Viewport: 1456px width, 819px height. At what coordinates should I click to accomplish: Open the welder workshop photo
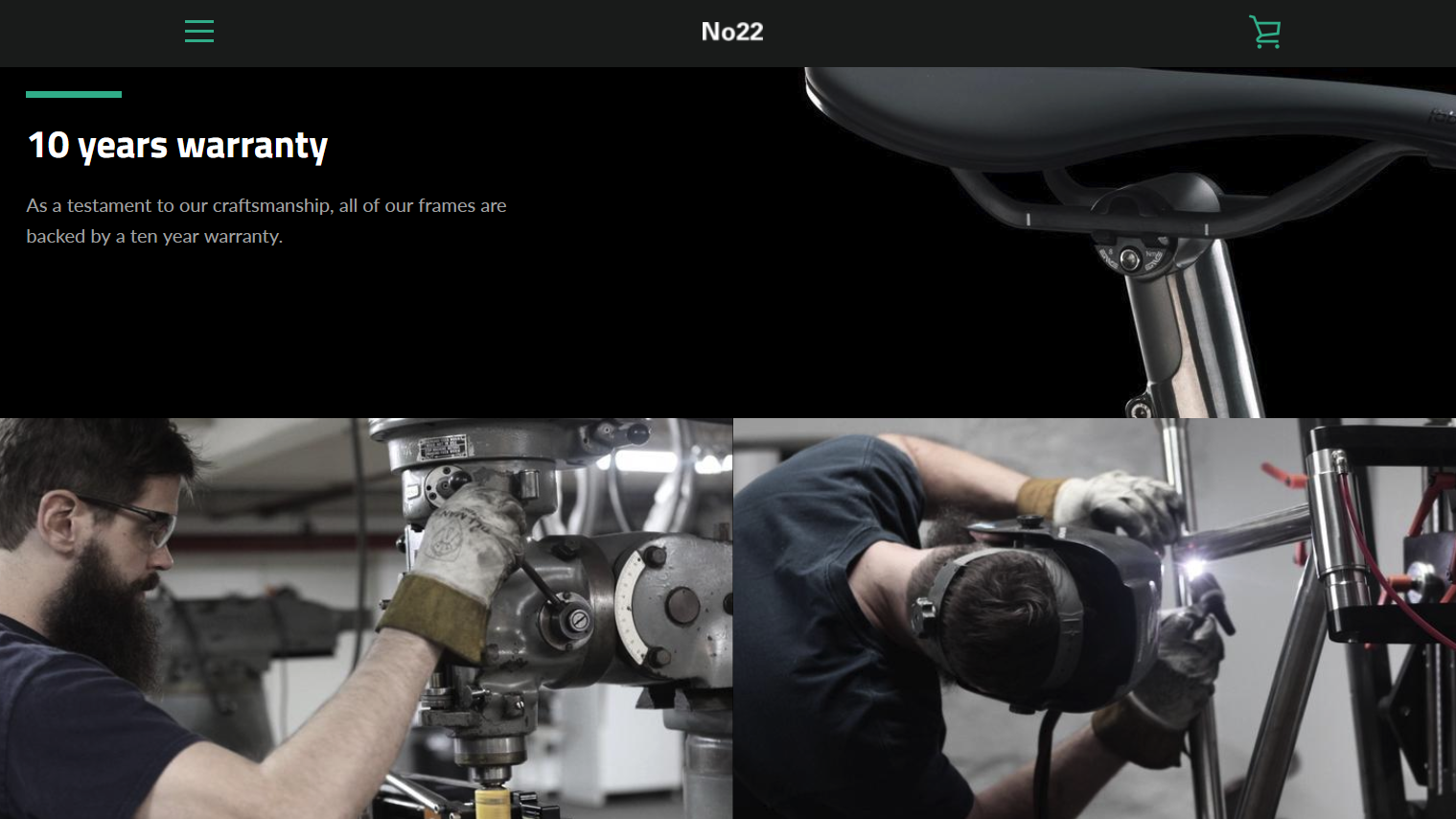pyautogui.click(x=1095, y=619)
